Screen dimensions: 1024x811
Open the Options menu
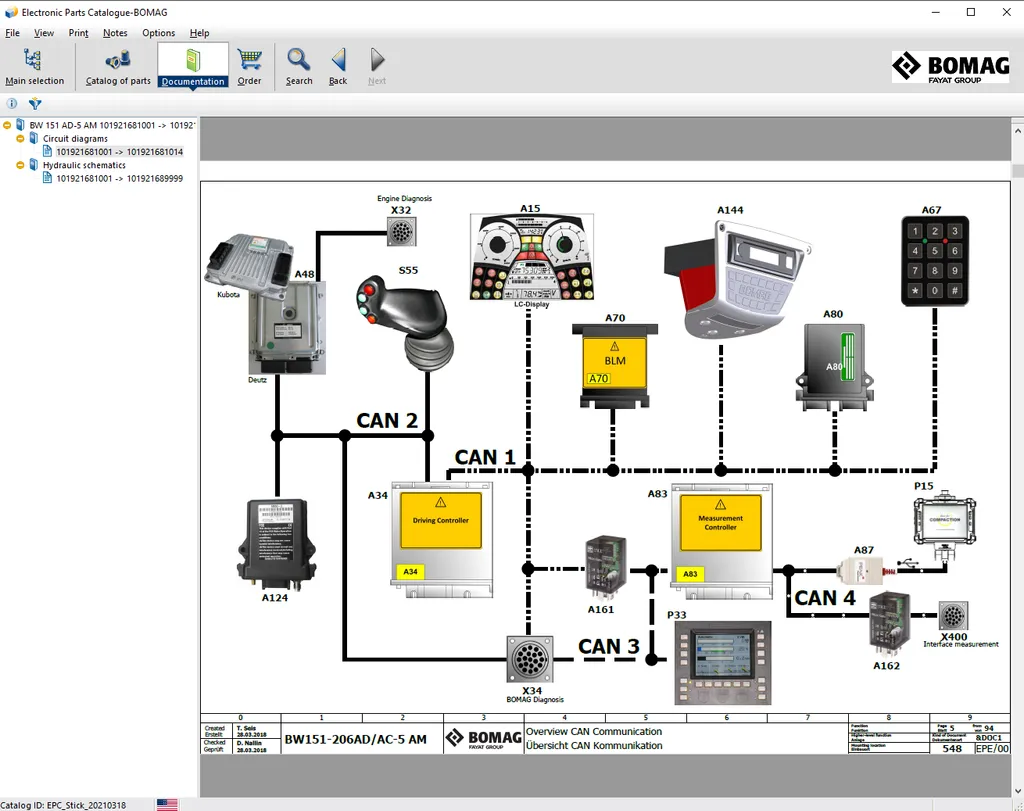point(159,33)
